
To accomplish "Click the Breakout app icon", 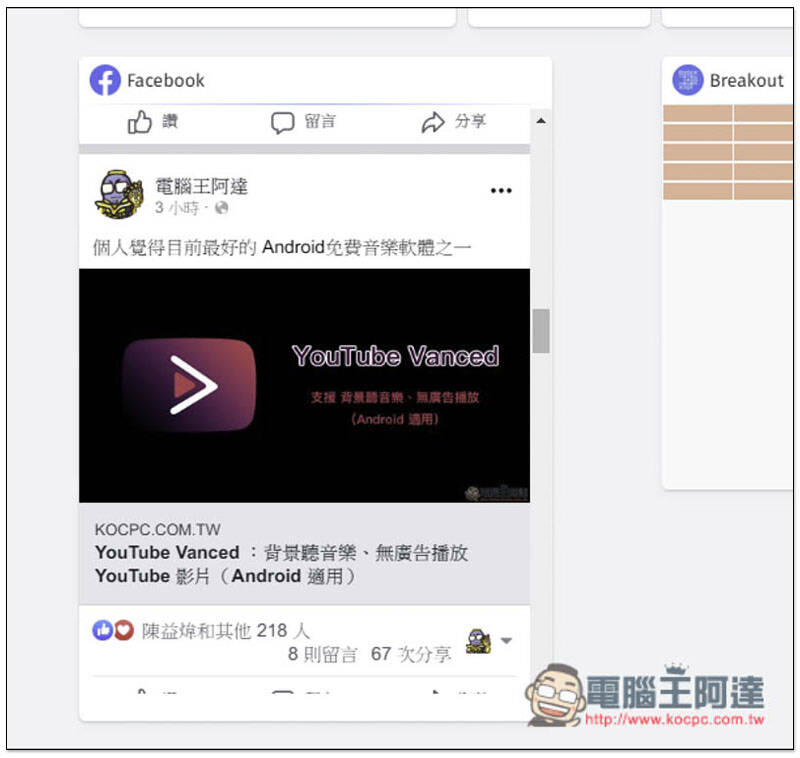I will point(687,80).
